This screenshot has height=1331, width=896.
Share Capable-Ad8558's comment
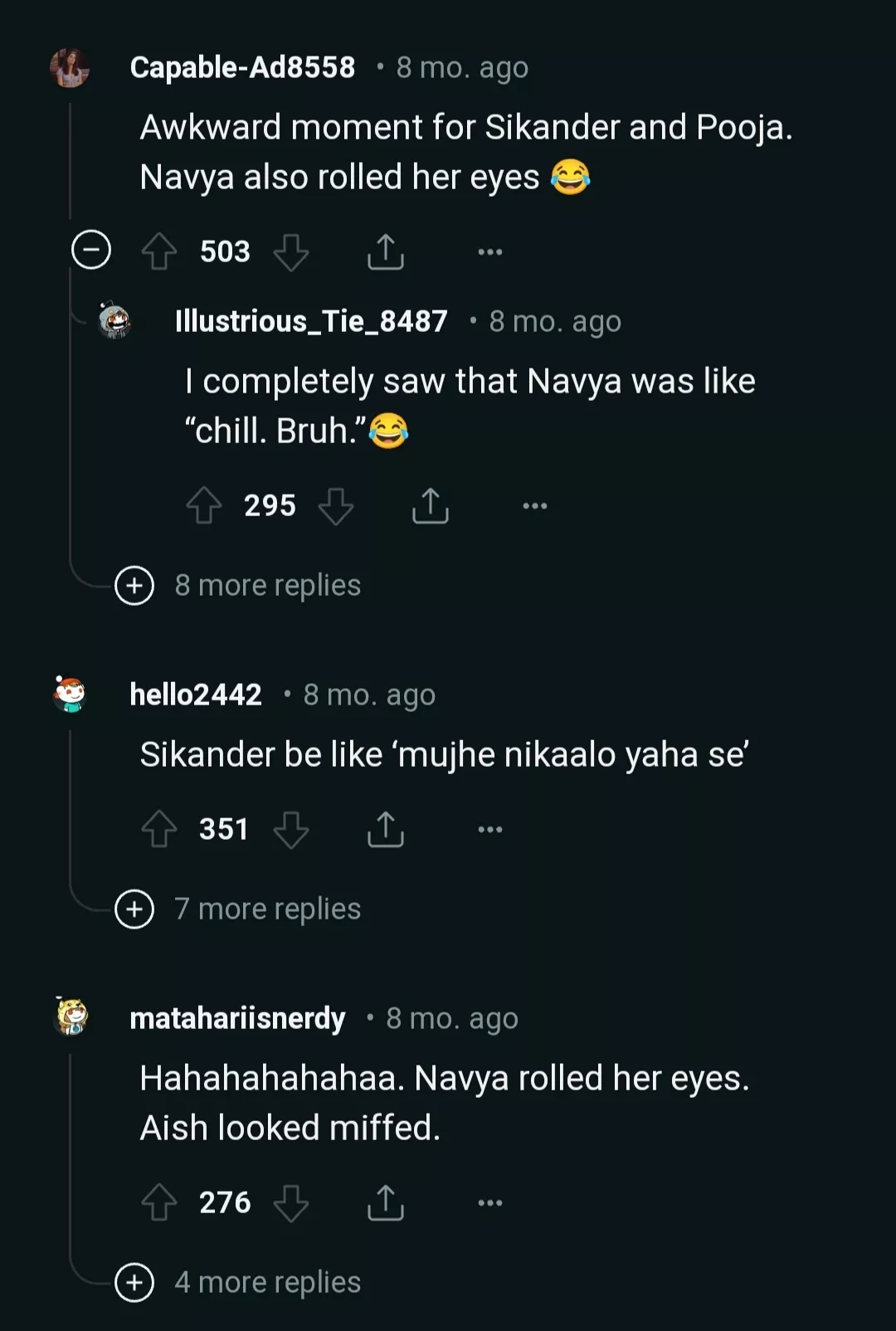[x=386, y=251]
